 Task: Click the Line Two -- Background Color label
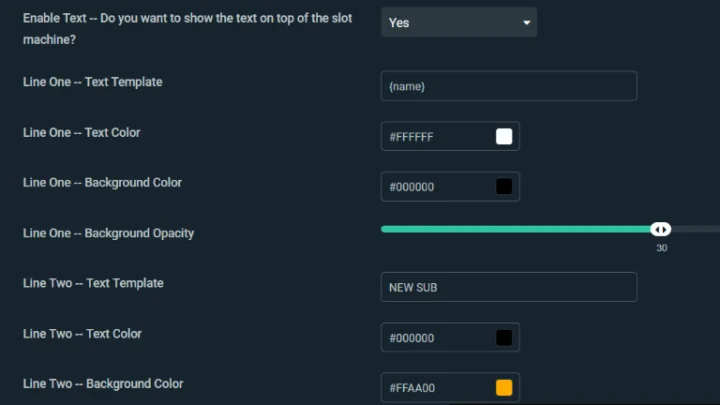pos(103,383)
